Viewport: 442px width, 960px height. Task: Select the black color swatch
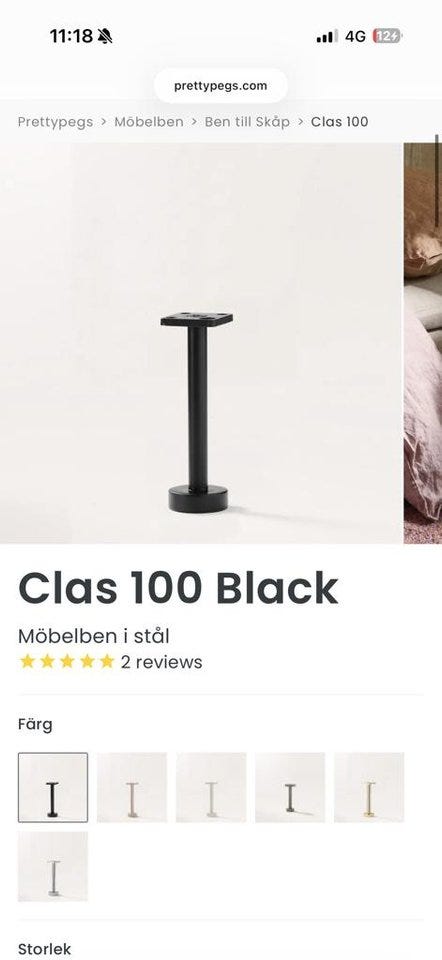[53, 787]
